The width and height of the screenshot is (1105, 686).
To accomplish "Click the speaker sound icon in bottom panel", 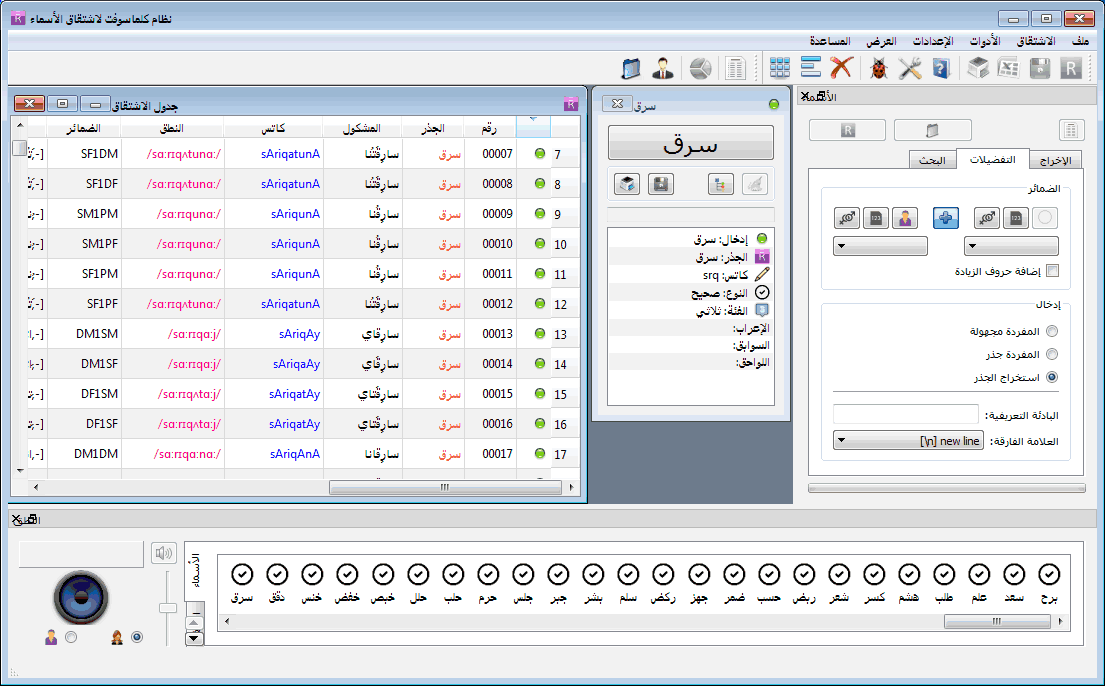I will 162,553.
